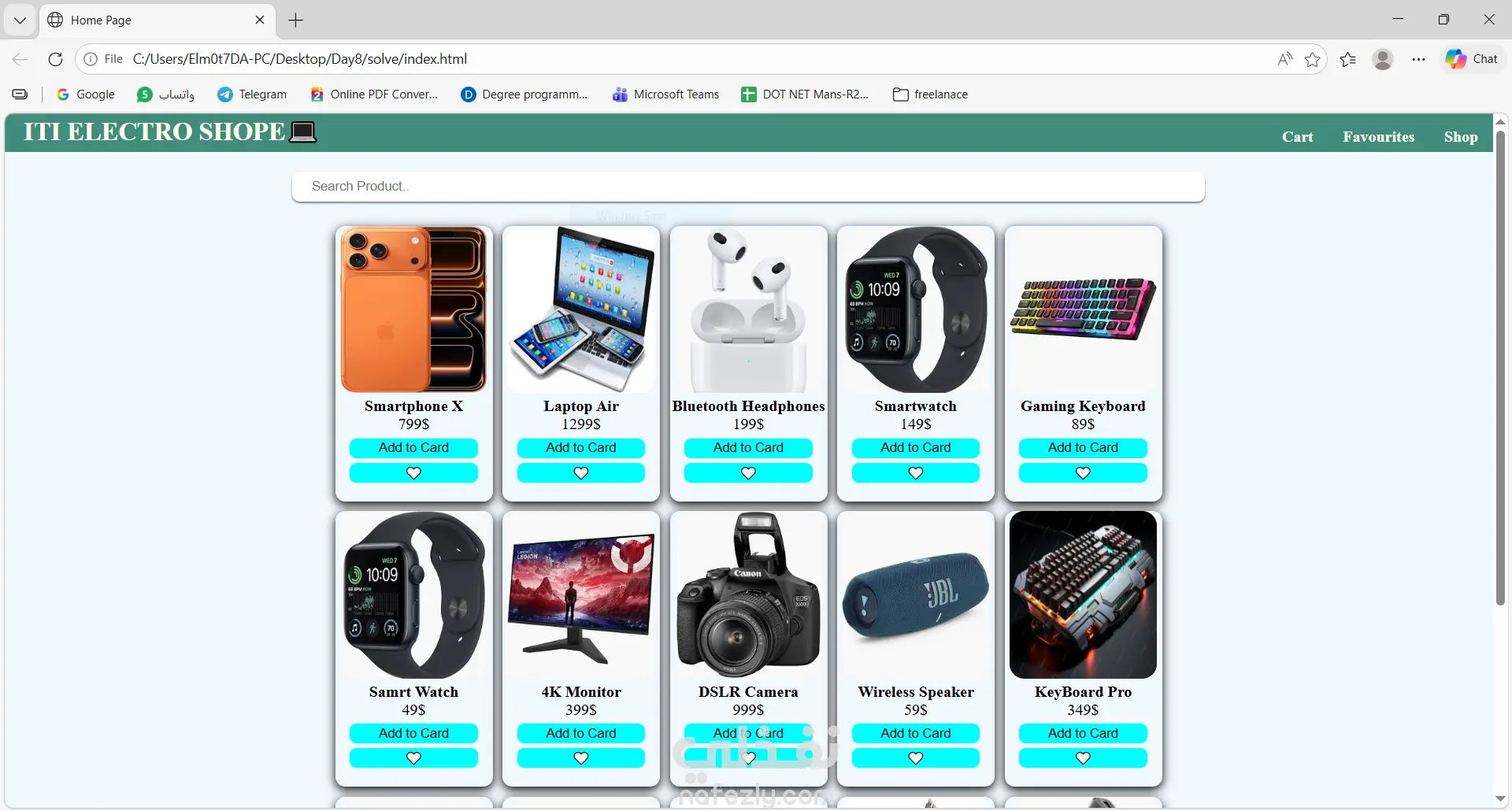Viewport: 1512px width, 811px height.
Task: Toggle heart on Samrt Watch 49$ card
Action: (413, 758)
